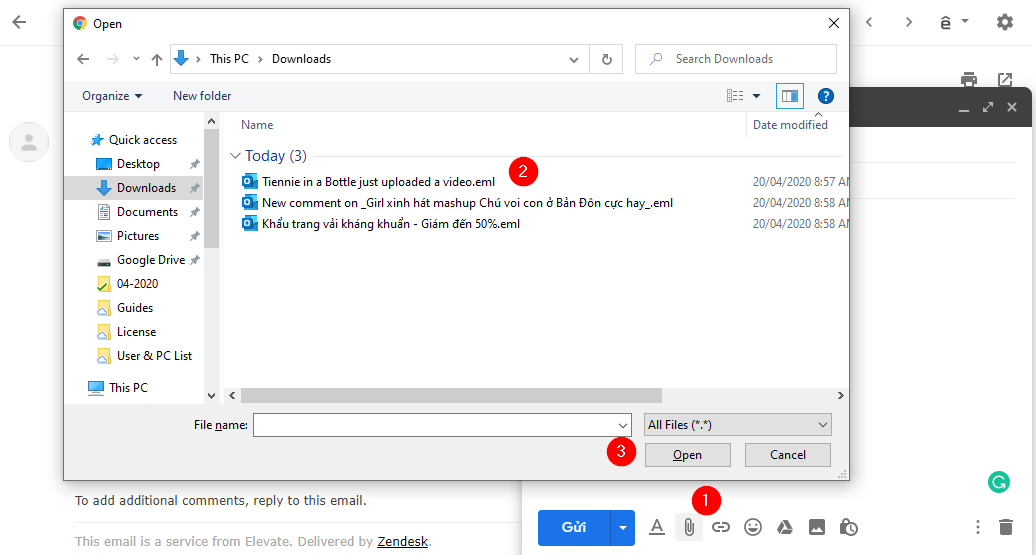This screenshot has height=555, width=1036.
Task: Collapse the Today group chevron
Action: [235, 156]
